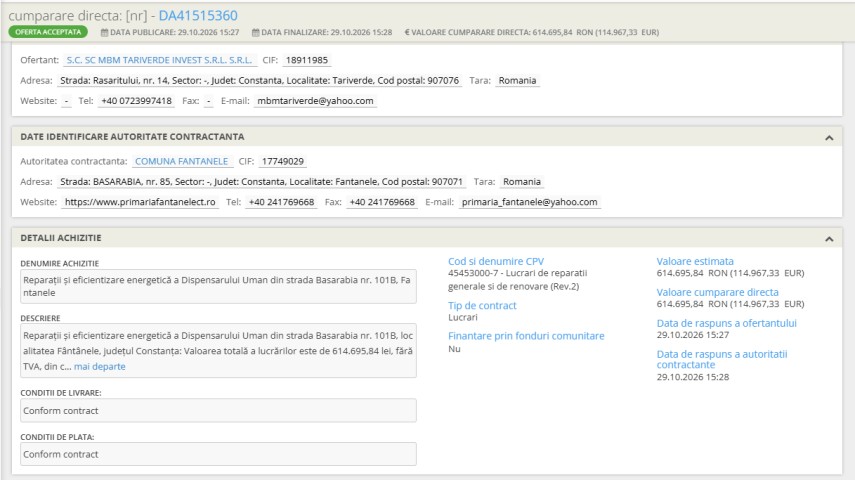
Task: Expand description with mai departe link
Action: click(x=100, y=367)
